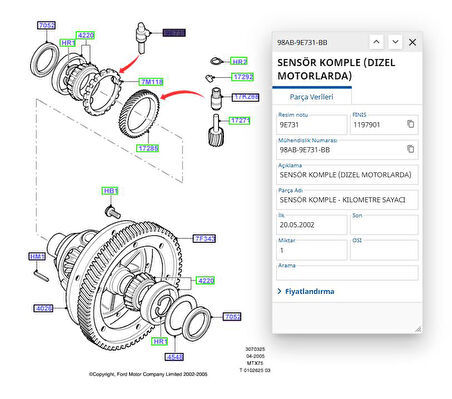Select the HB1 bolt callout label
This screenshot has height=399, width=452.
110,191
